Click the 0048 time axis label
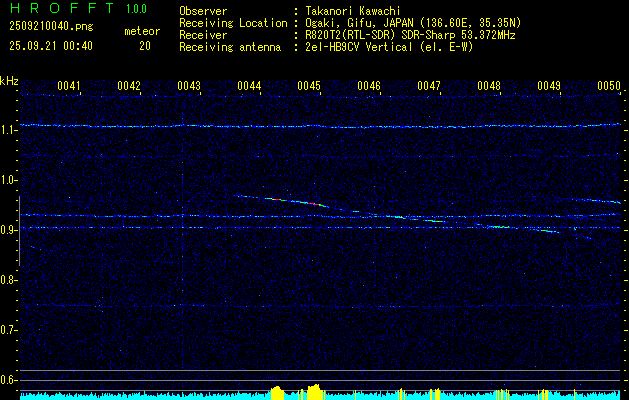Screen dimensions: 629x400 click(x=489, y=86)
